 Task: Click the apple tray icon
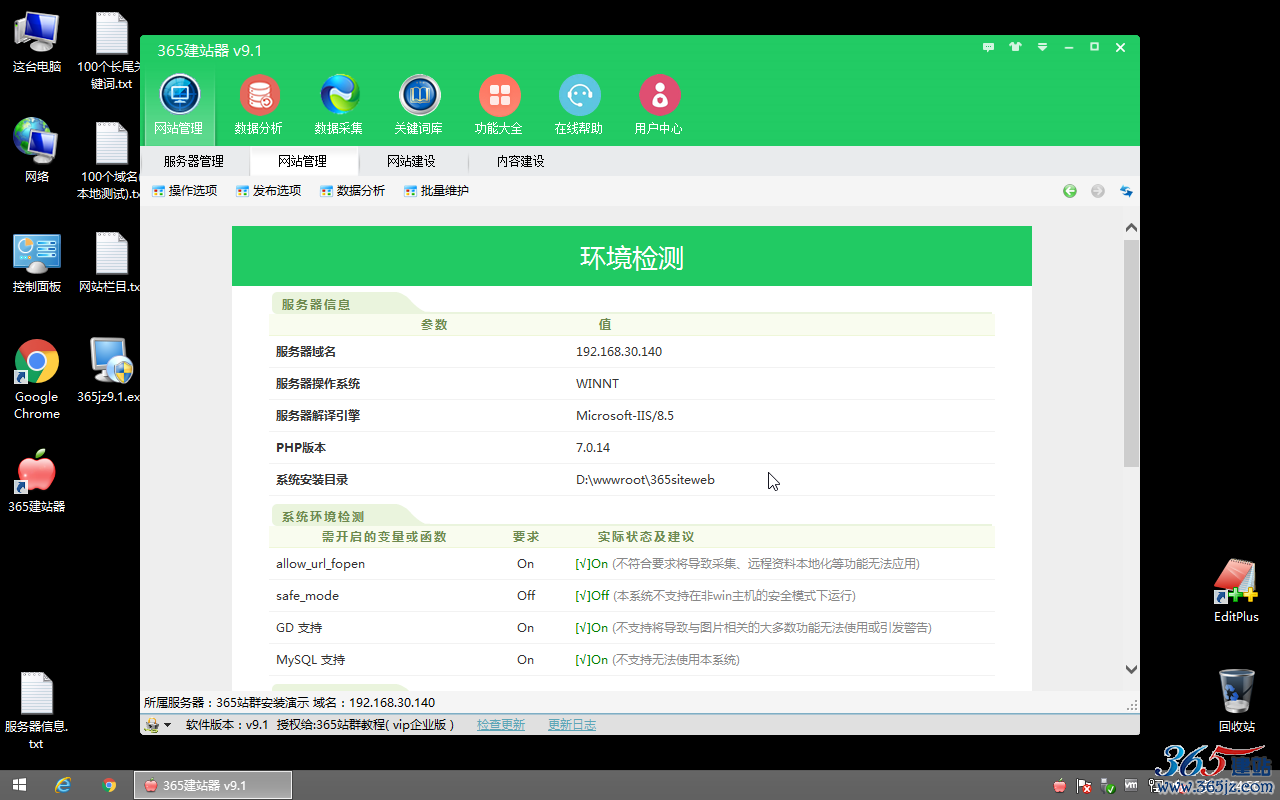click(x=1060, y=786)
